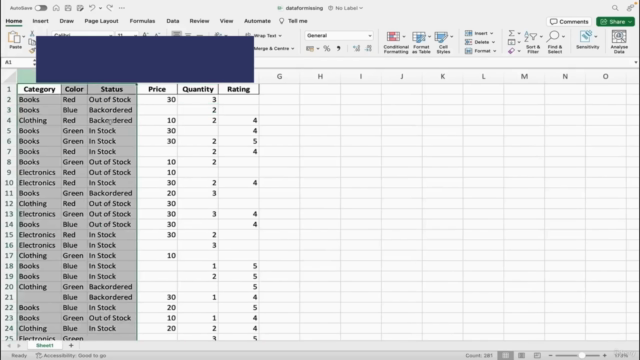Open the Formulas ribbon tab
The image size is (640, 360).
pos(142,21)
